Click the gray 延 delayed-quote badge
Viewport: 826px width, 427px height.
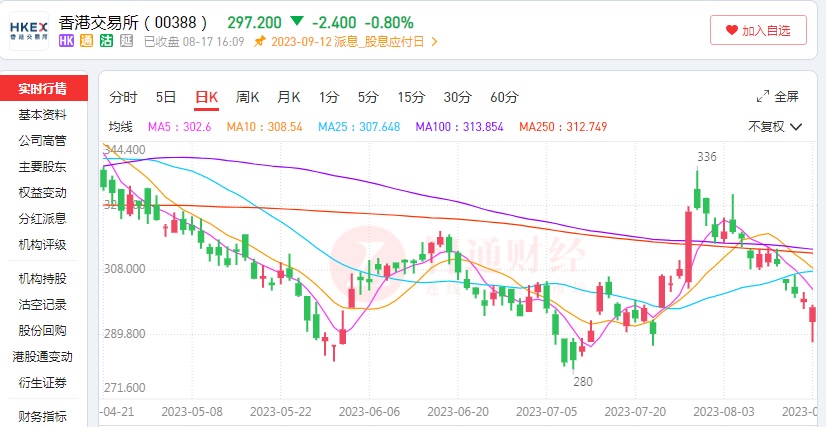pyautogui.click(x=126, y=42)
